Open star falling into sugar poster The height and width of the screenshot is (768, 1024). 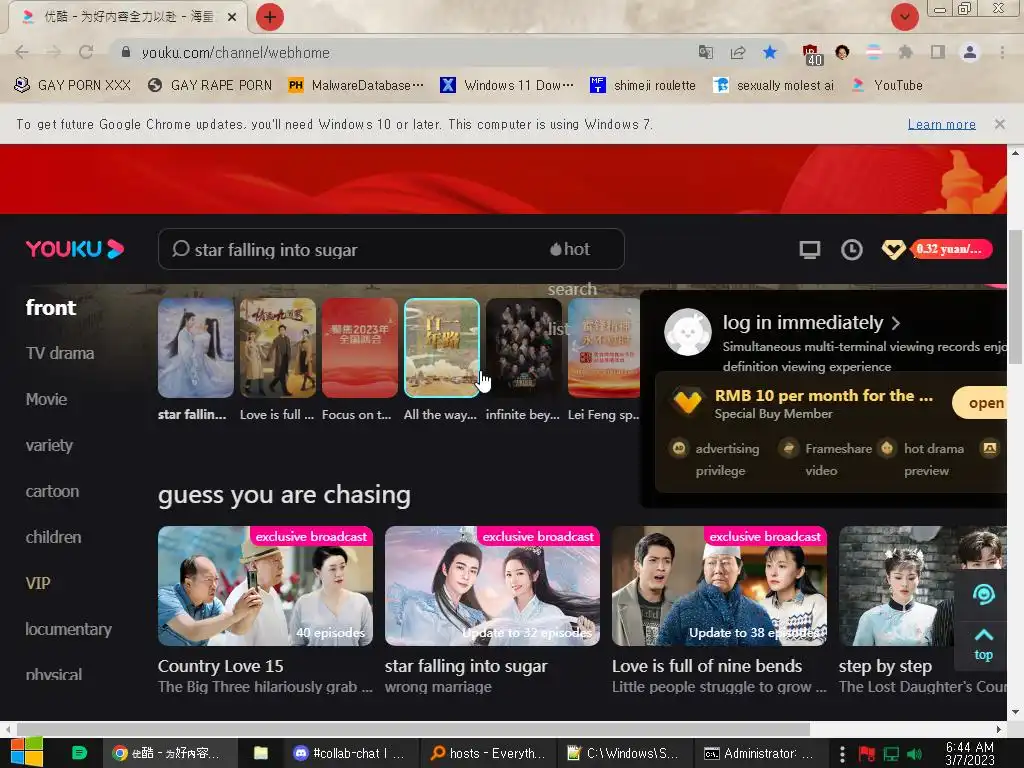point(492,586)
